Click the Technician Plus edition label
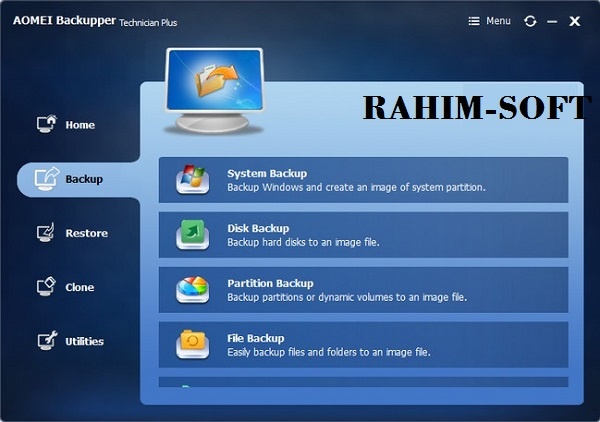Screen dimensions: 600x422 click(x=148, y=23)
